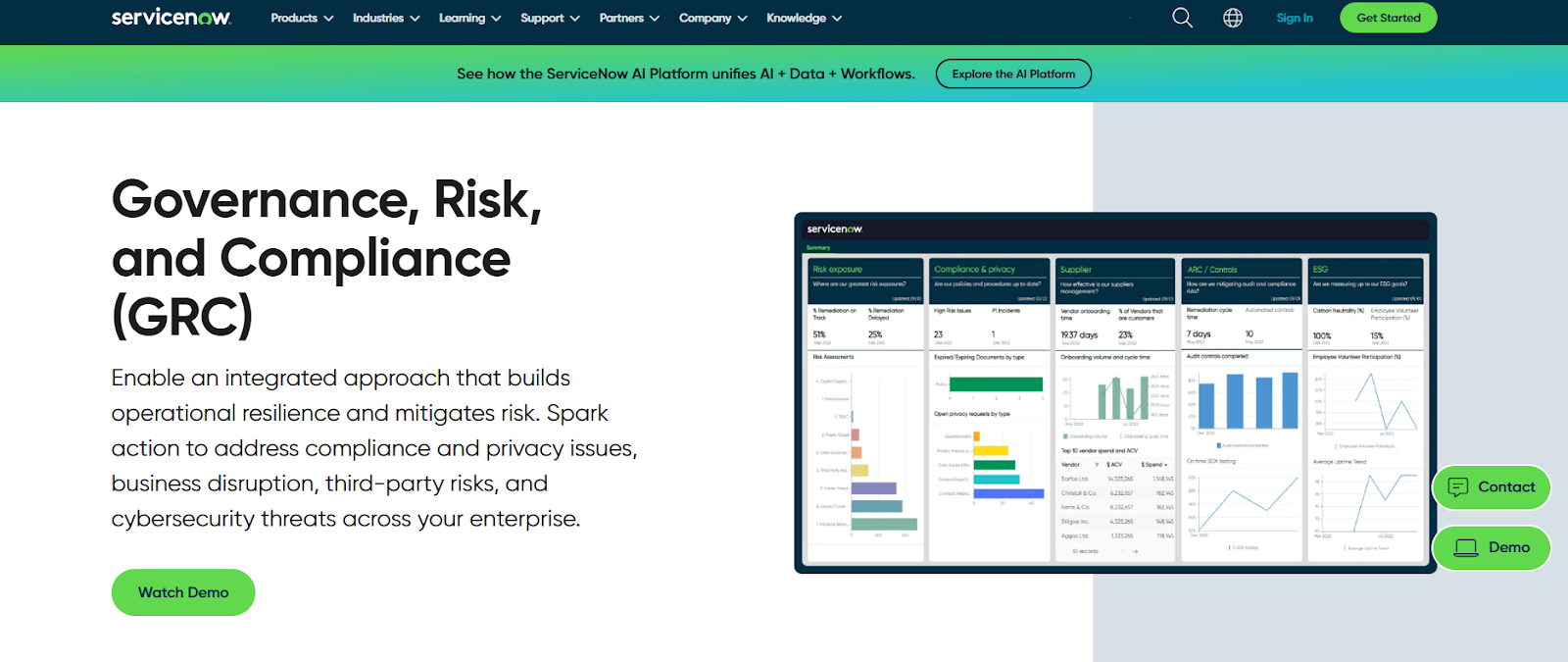The width and height of the screenshot is (1568, 662).
Task: Expand the Learning menu
Action: pyautogui.click(x=469, y=18)
